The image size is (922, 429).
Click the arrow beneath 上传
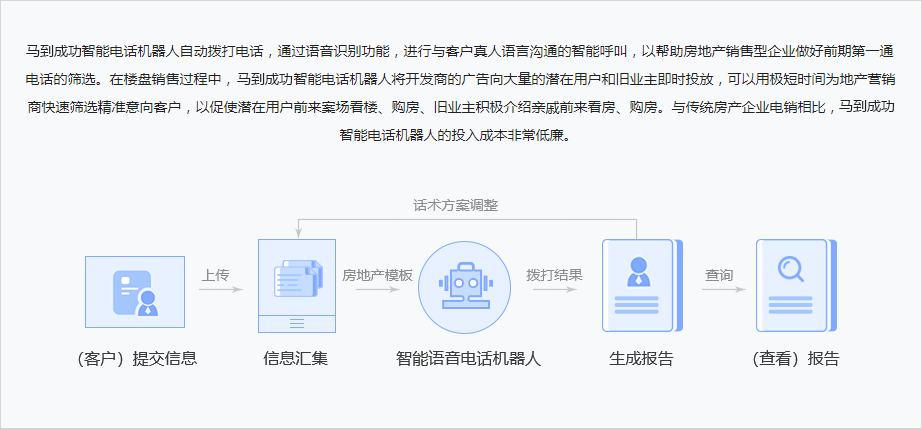click(221, 290)
